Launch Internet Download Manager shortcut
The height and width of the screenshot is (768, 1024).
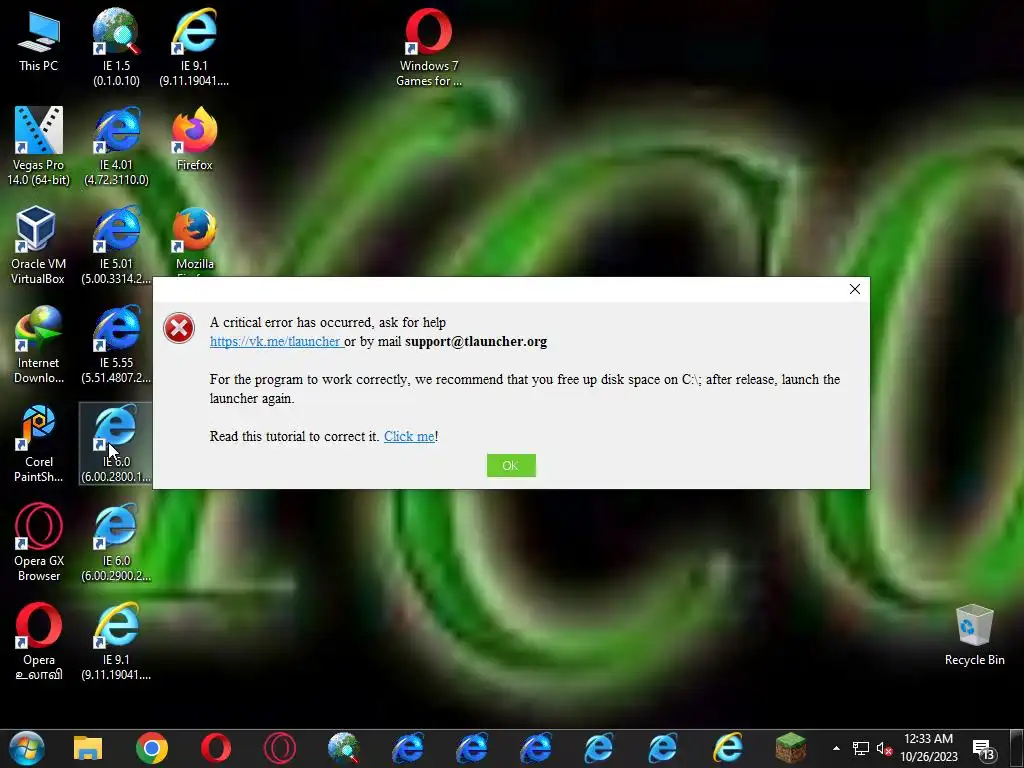39,345
